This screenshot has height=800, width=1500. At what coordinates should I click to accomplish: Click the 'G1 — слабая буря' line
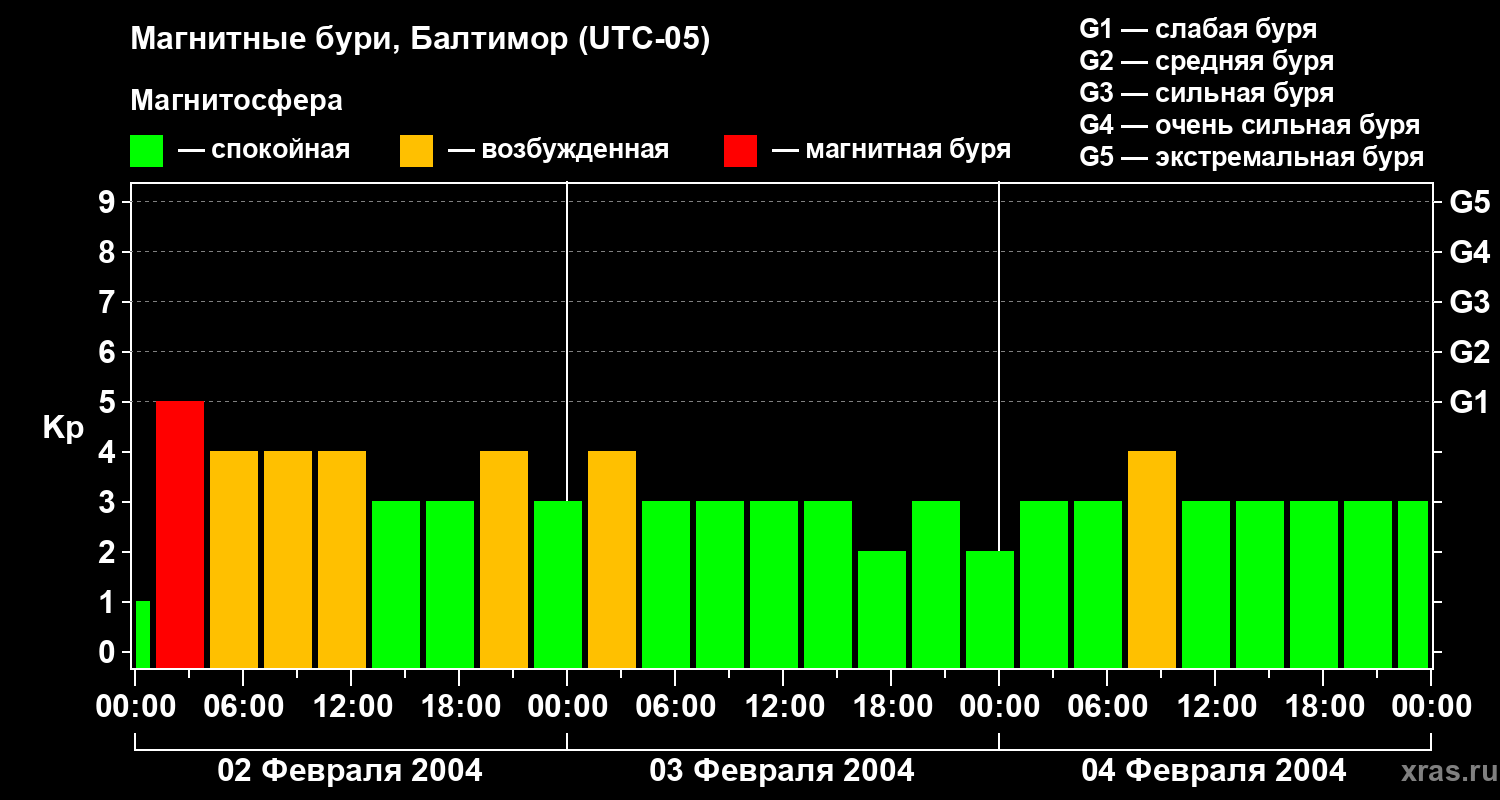pos(1198,29)
